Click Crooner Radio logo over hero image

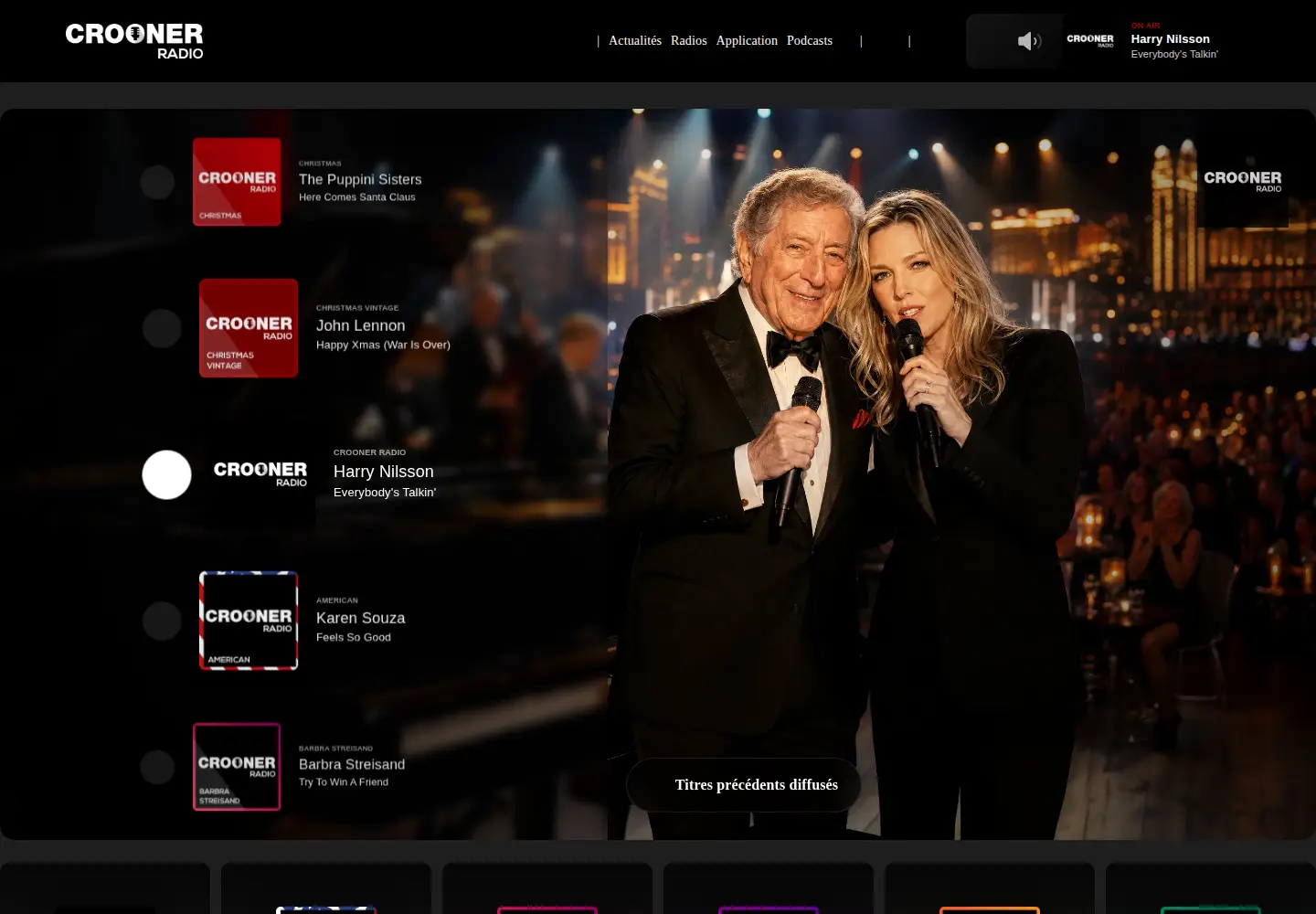click(1243, 182)
